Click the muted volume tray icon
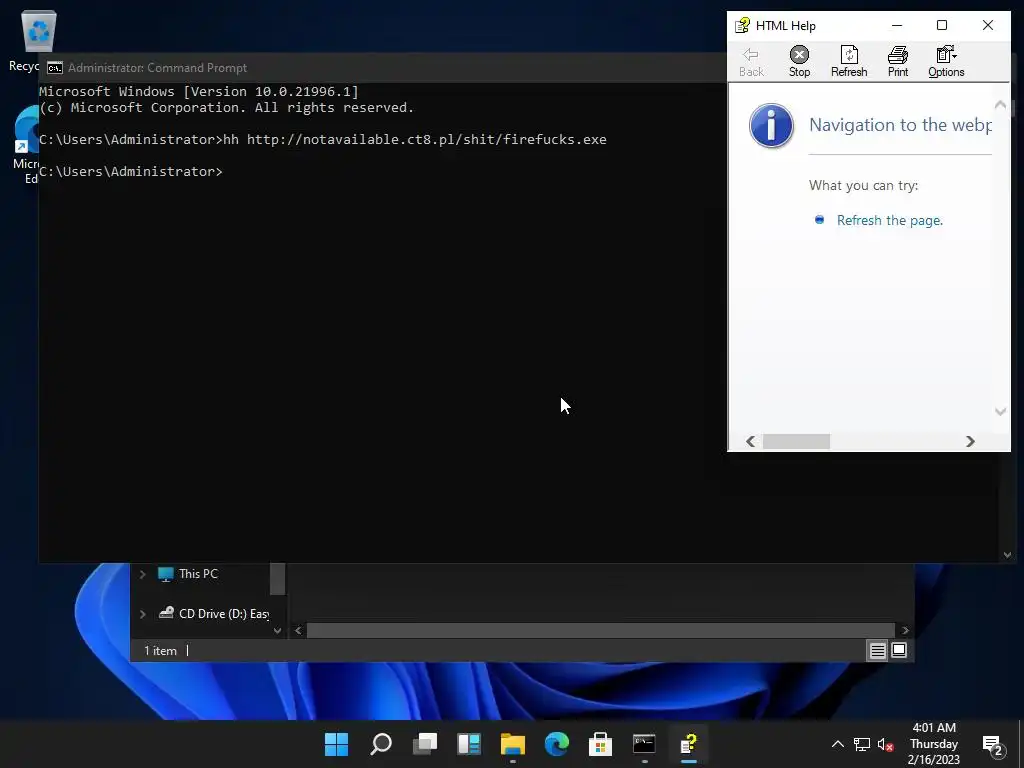Image resolution: width=1024 pixels, height=768 pixels. (x=886, y=744)
